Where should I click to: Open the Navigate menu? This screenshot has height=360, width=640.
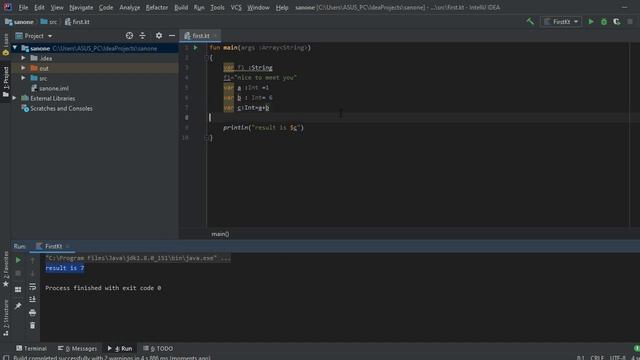click(x=81, y=7)
